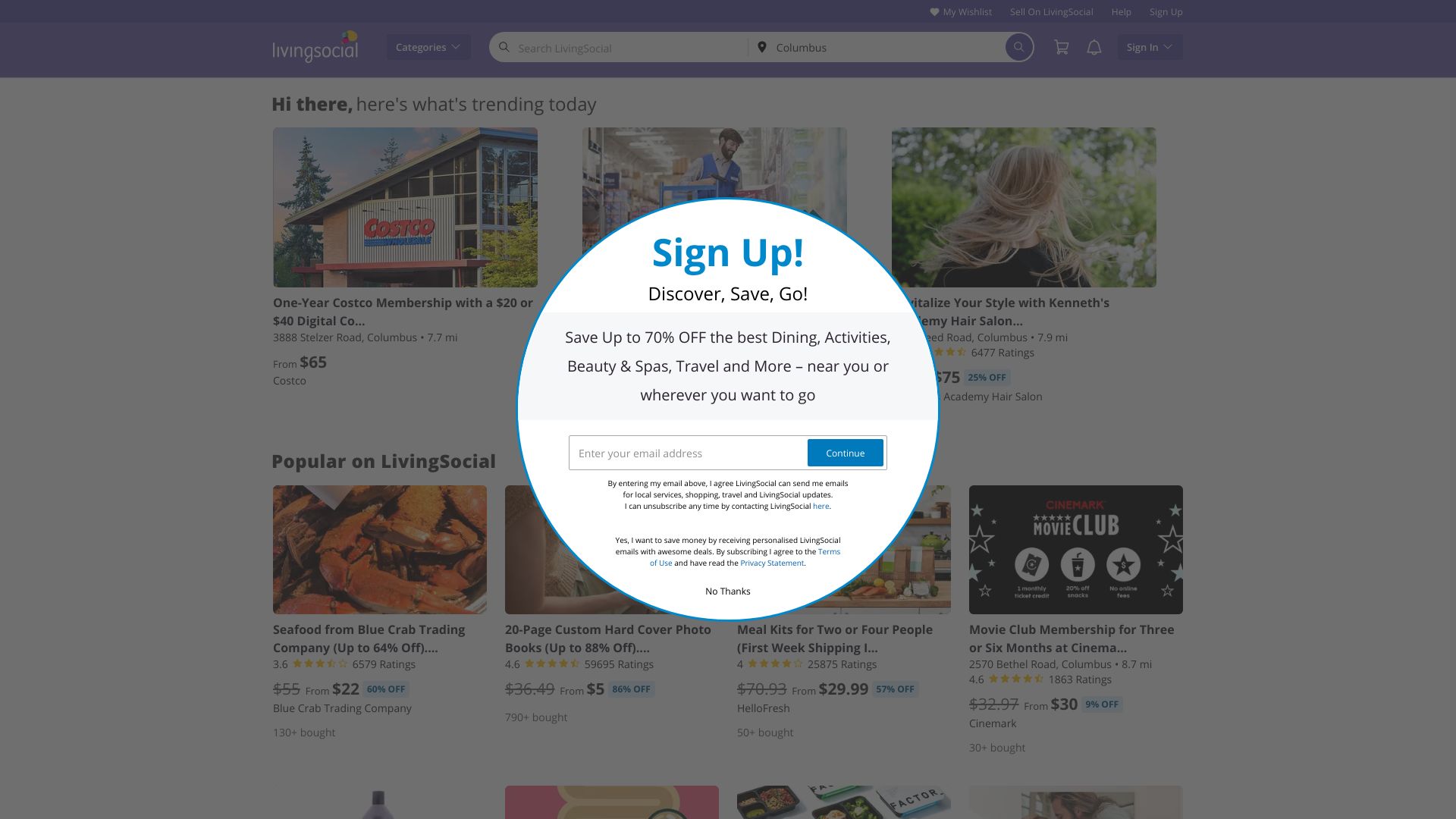
Task: Open the Sign In dropdown menu
Action: tap(1149, 47)
